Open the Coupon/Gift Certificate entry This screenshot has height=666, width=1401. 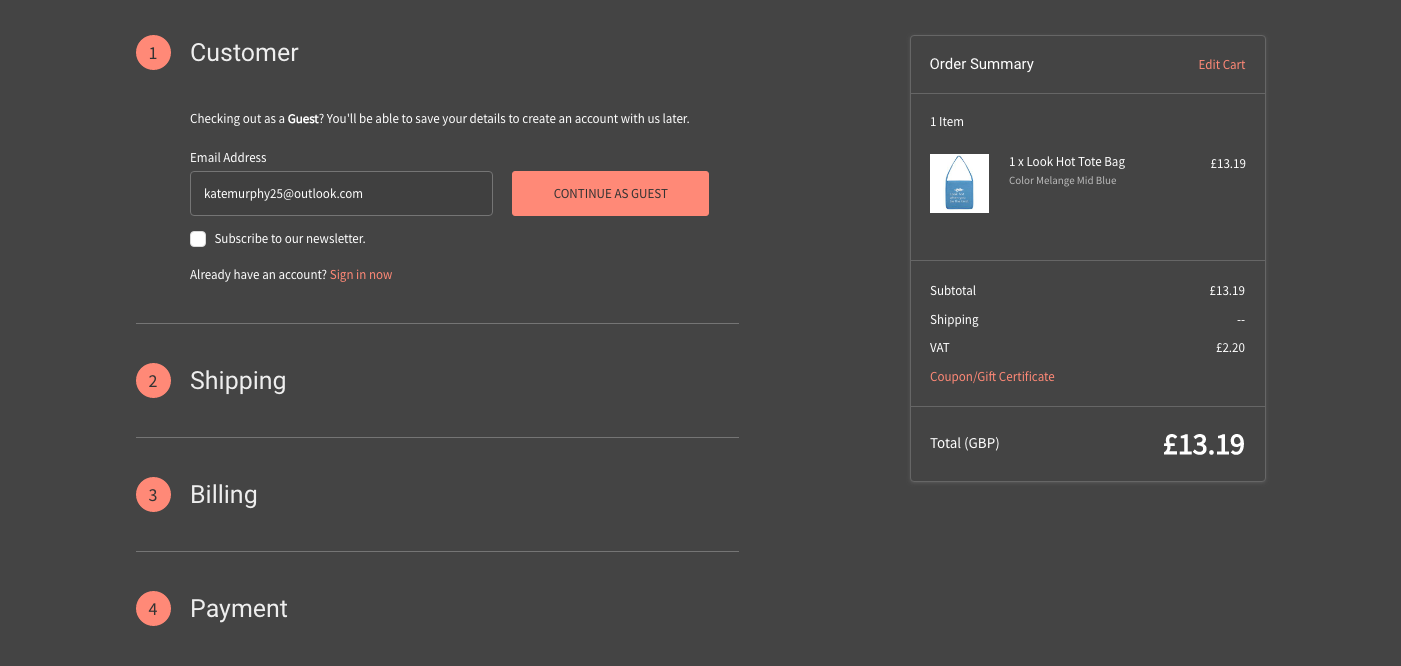pos(992,376)
